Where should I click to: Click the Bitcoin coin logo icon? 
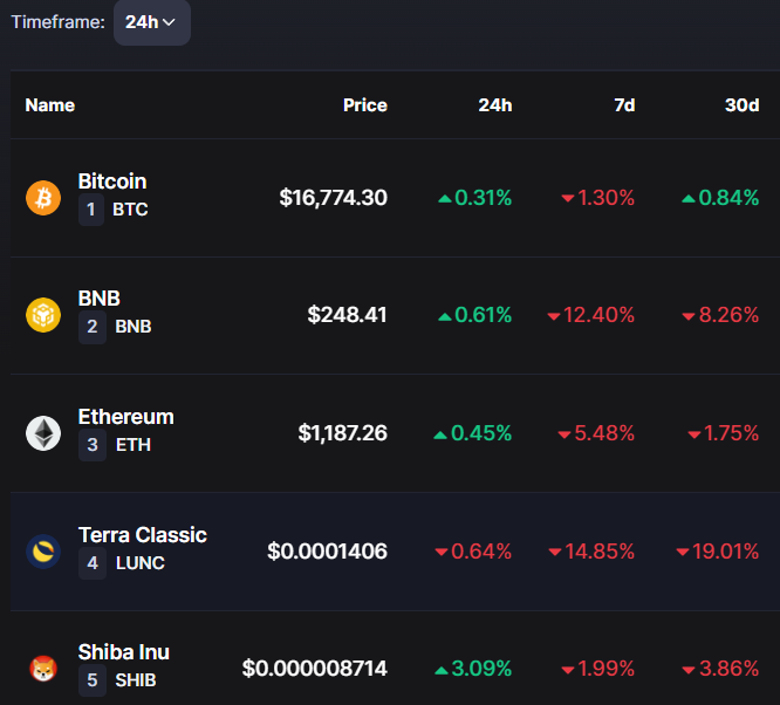coord(43,197)
